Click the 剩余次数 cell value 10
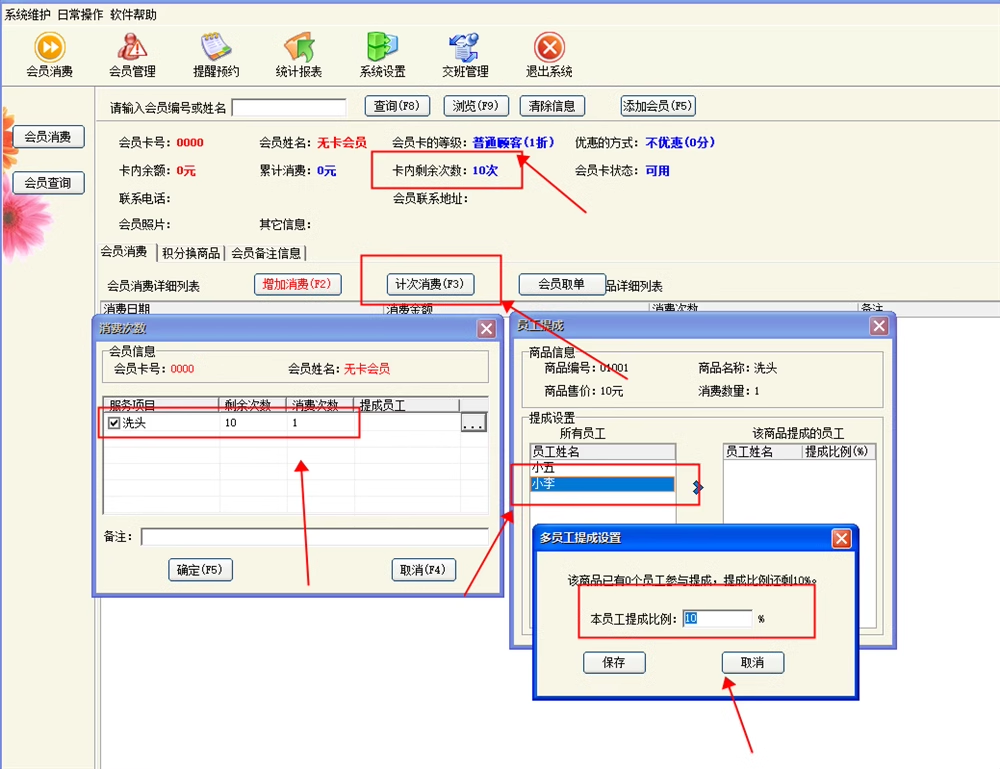Image resolution: width=1000 pixels, height=769 pixels. [x=253, y=423]
